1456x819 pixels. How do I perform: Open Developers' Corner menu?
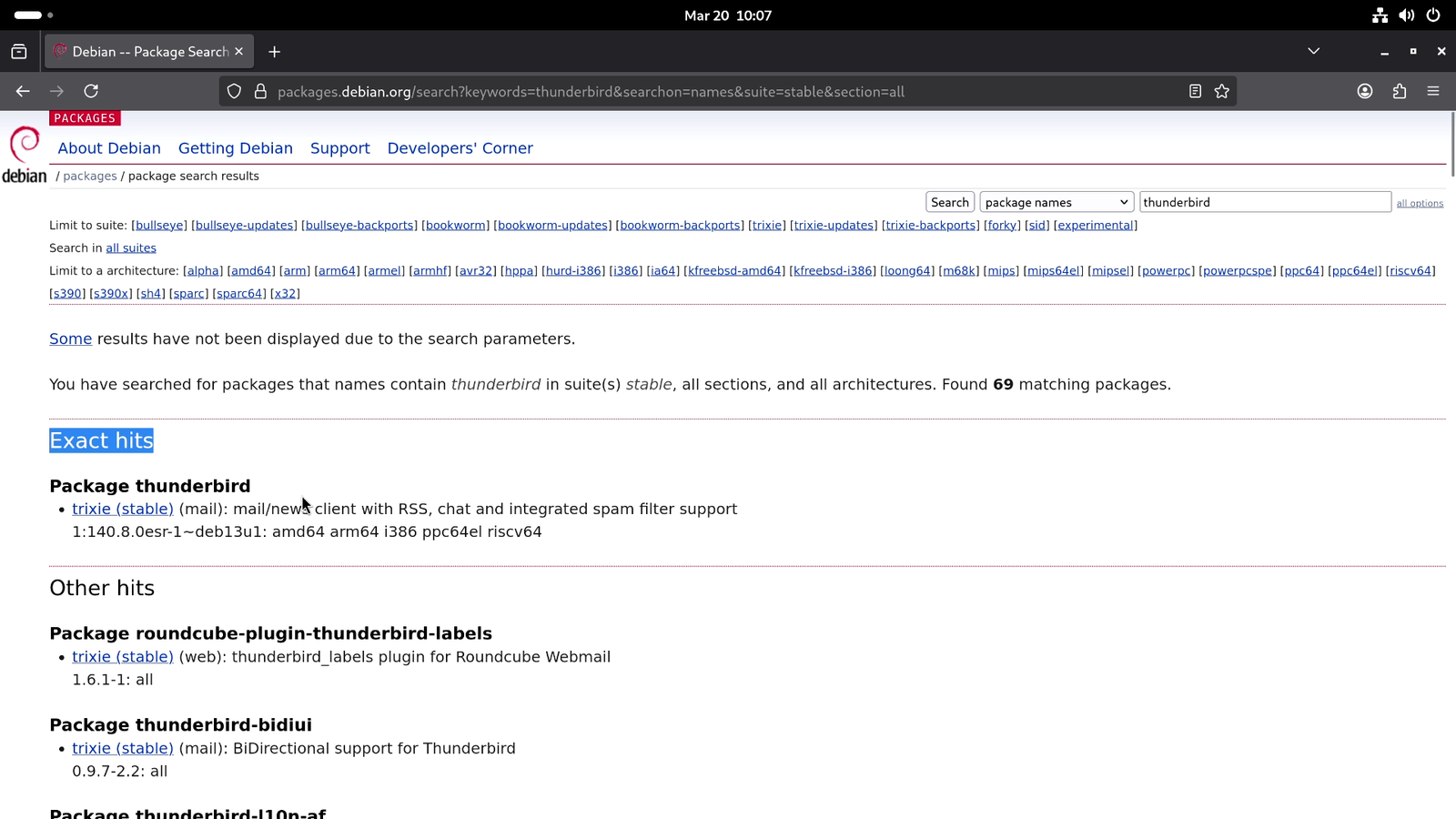(x=460, y=148)
